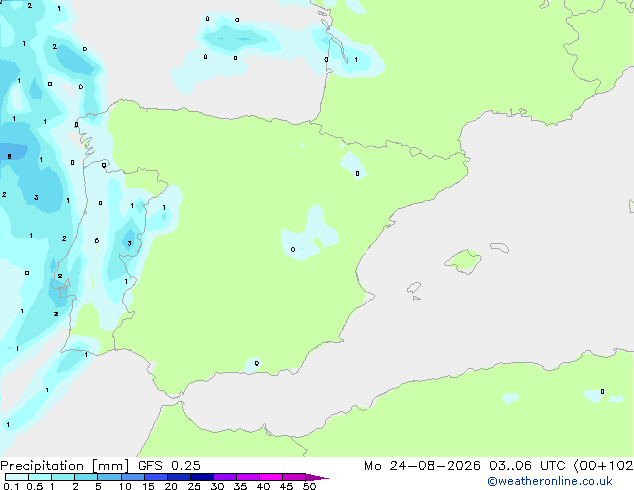Click the '0.5' legend scale label
The height and width of the screenshot is (490, 634).
coord(35,486)
